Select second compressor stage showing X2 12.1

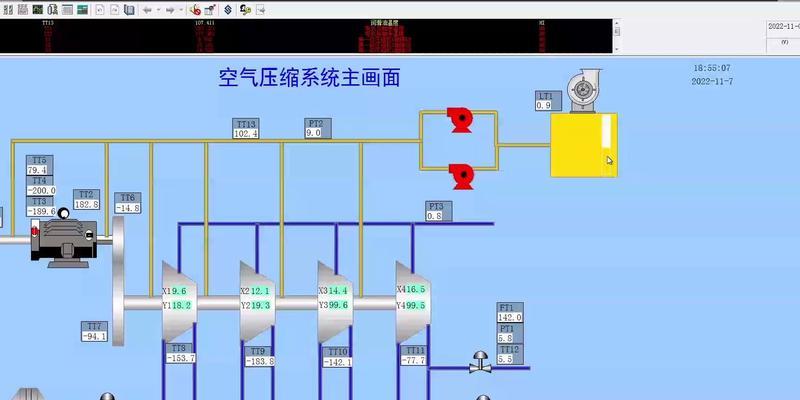[257, 301]
